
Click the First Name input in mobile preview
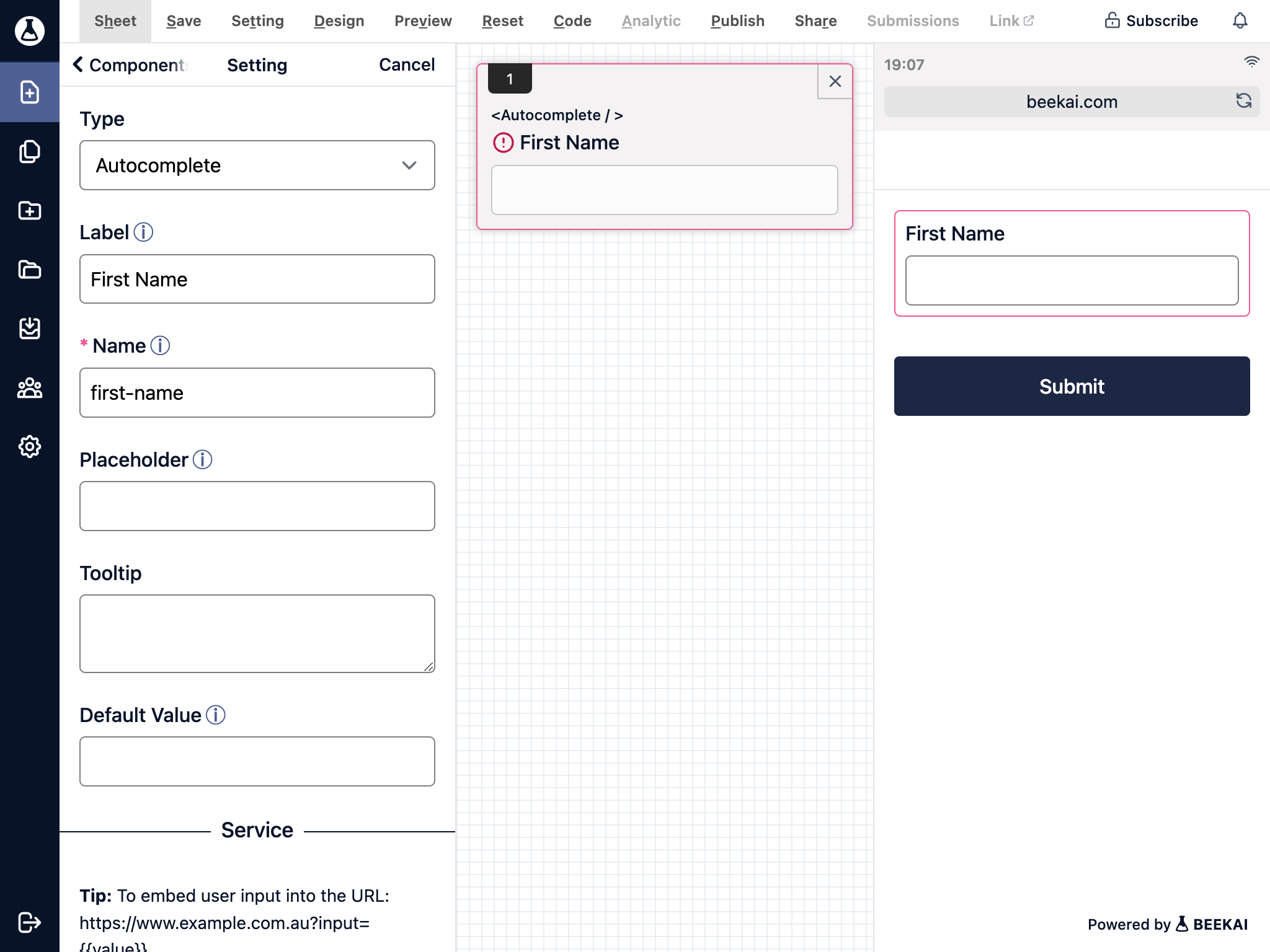point(1072,280)
